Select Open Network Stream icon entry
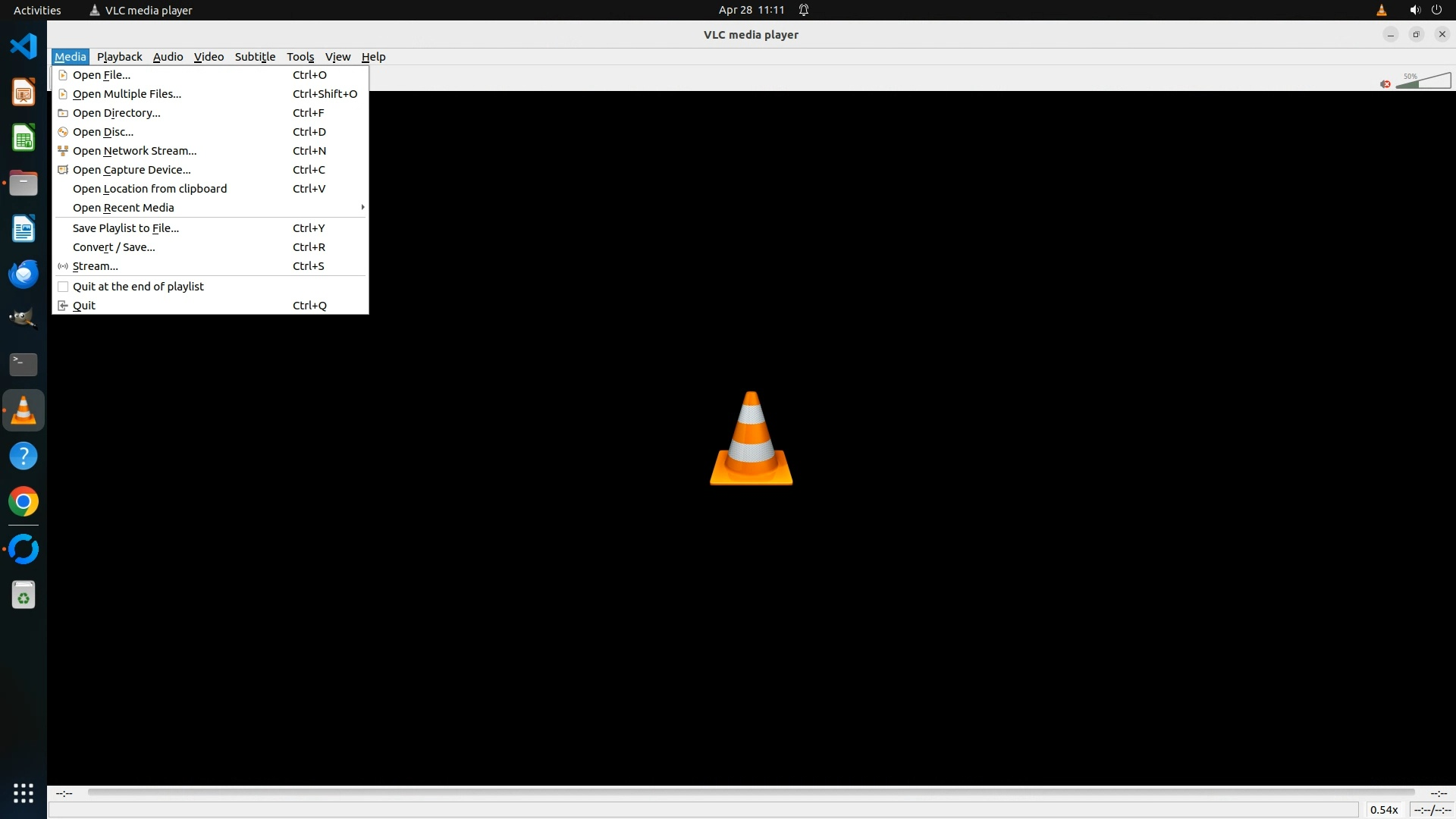This screenshot has width=1456, height=819. (x=63, y=151)
